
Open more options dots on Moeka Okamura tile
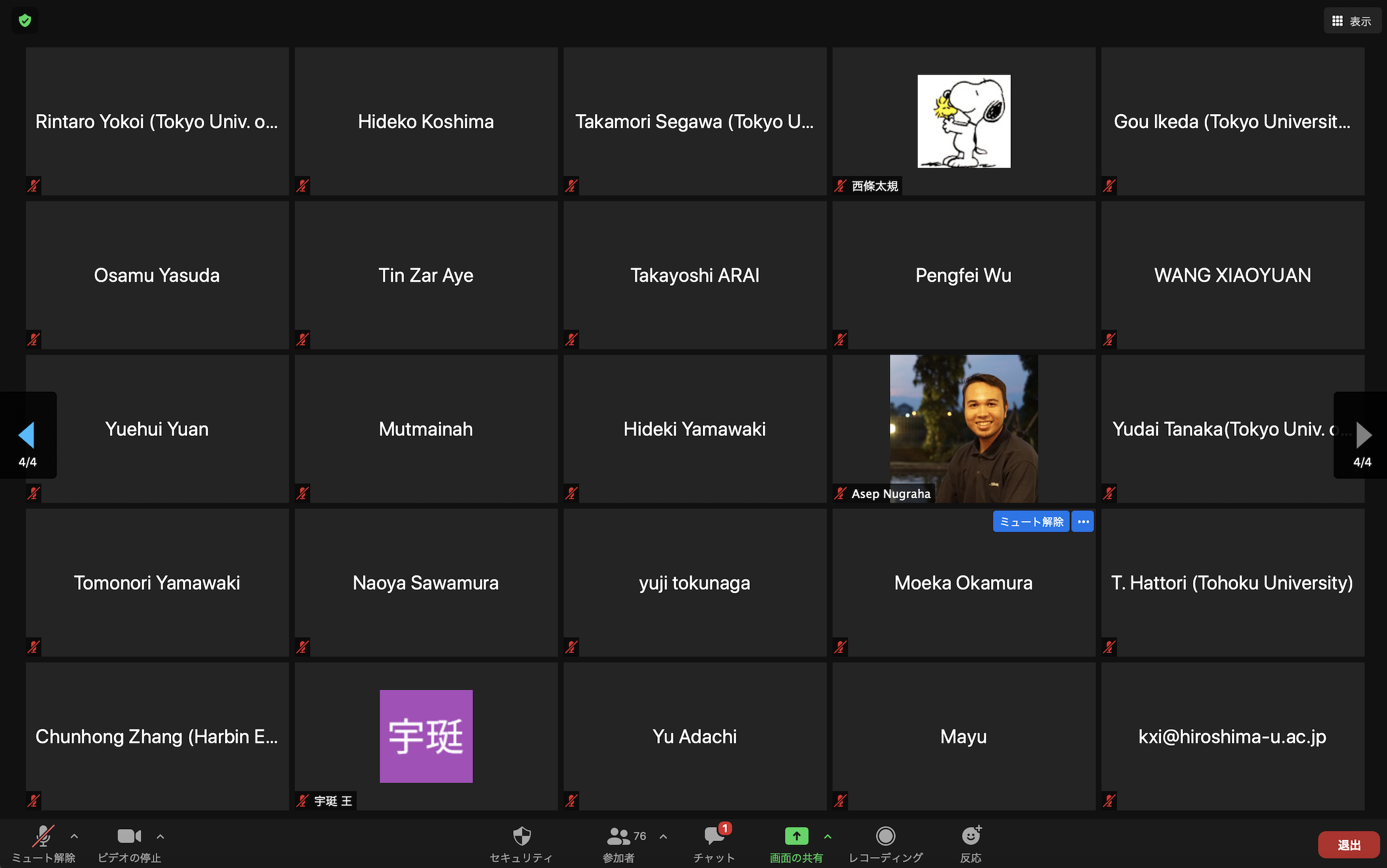point(1083,522)
